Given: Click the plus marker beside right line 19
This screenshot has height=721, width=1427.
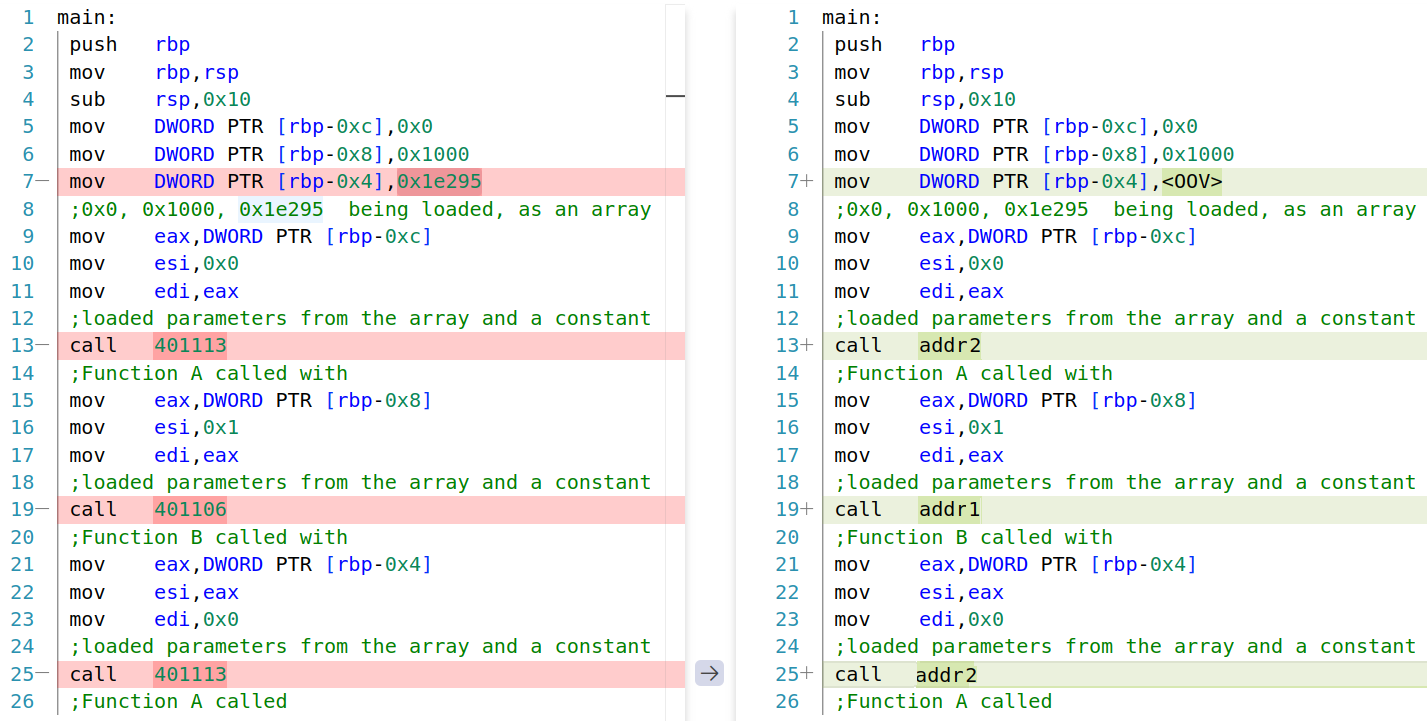Looking at the screenshot, I should point(807,510).
